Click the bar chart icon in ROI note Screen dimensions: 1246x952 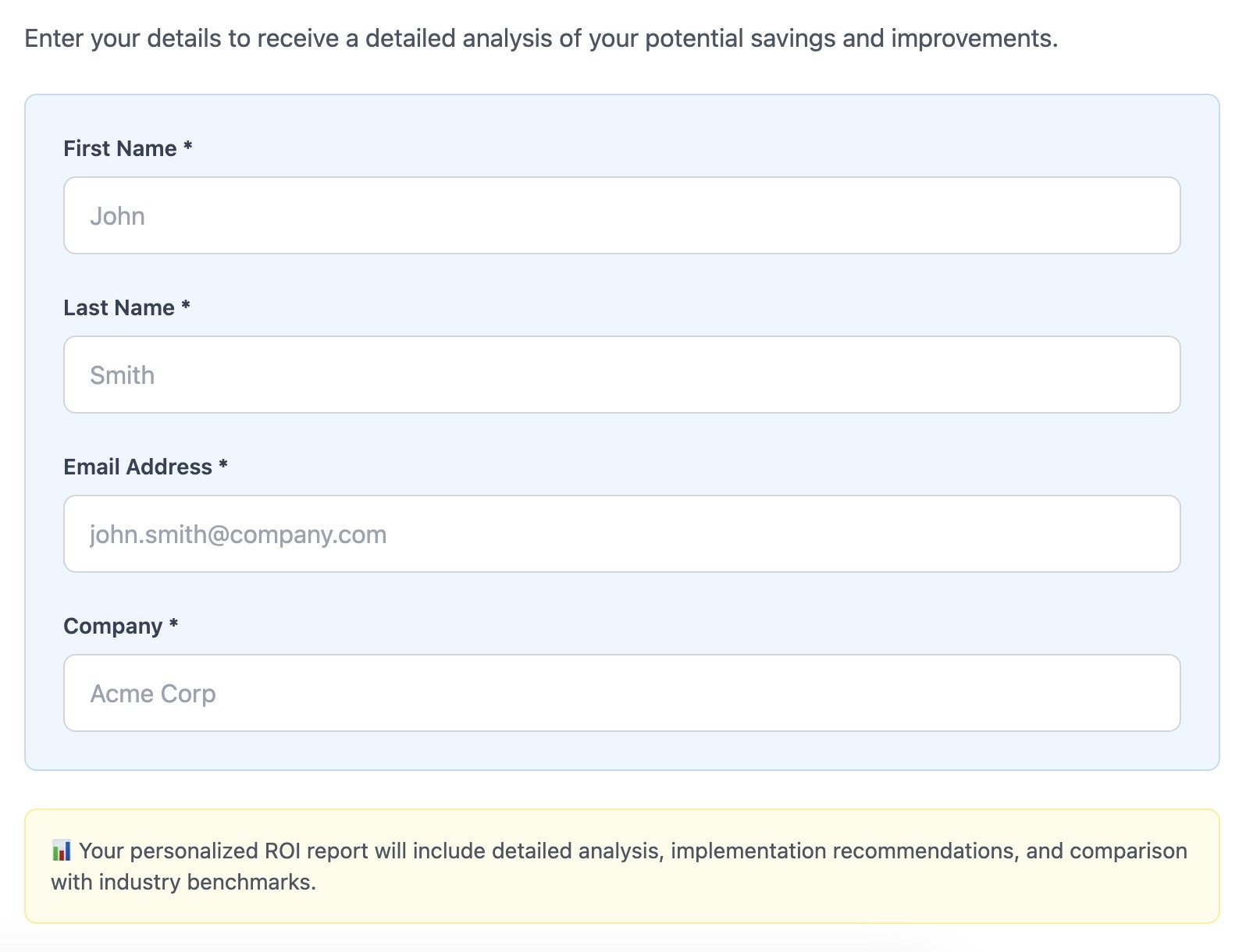(62, 851)
